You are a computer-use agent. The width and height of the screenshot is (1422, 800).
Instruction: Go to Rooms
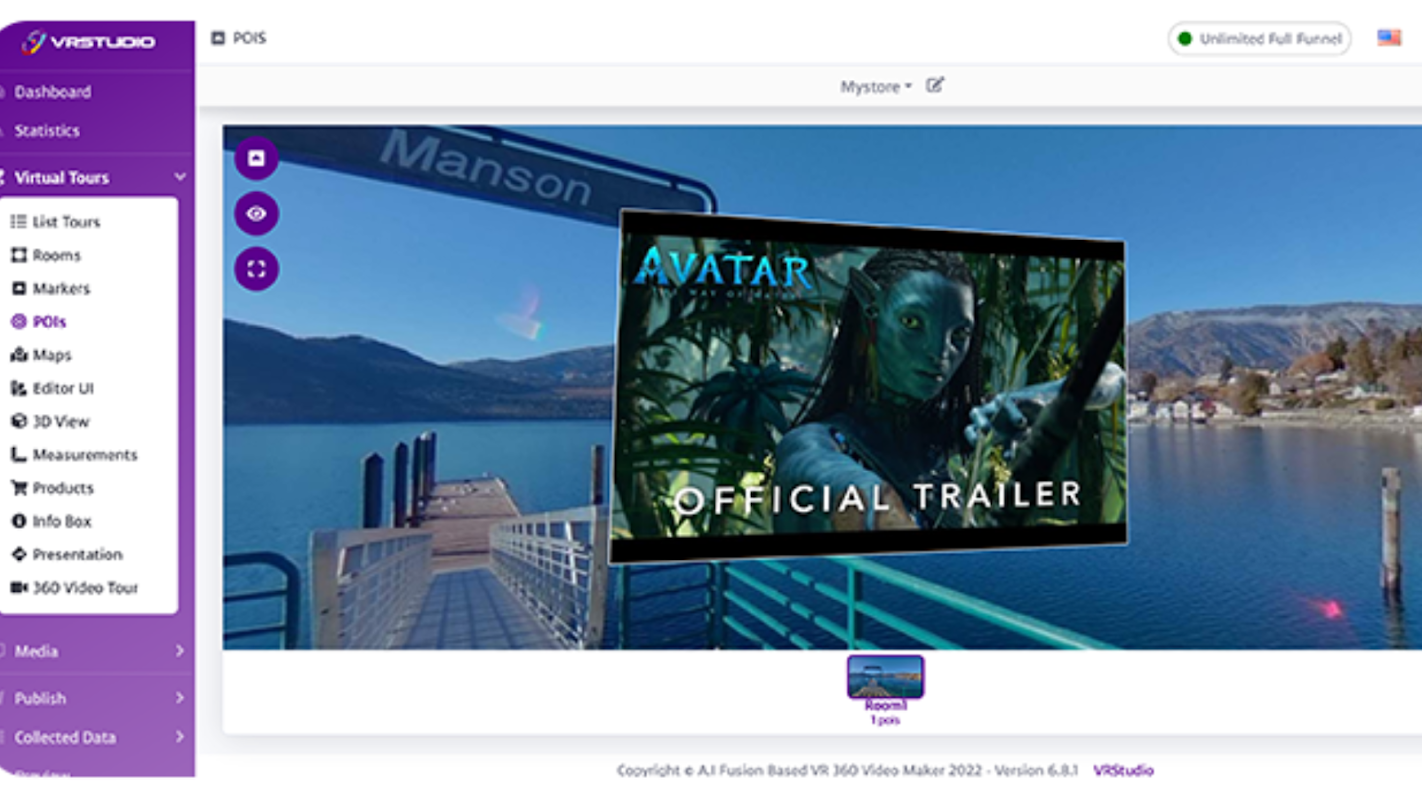click(56, 255)
